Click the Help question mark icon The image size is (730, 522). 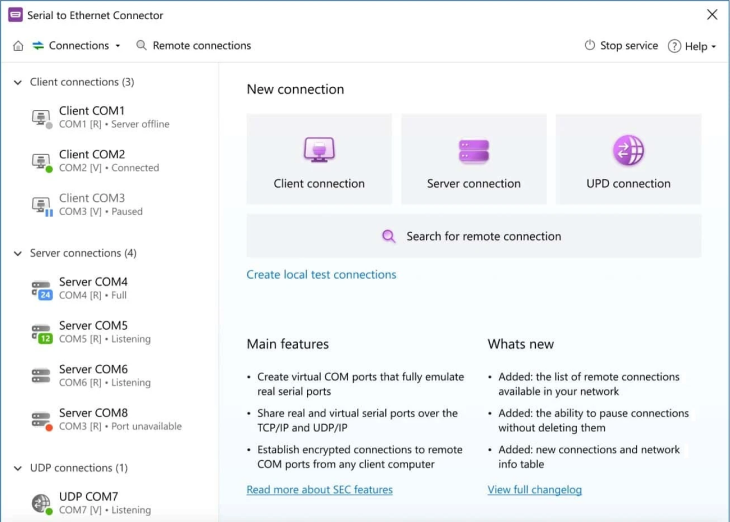click(674, 46)
